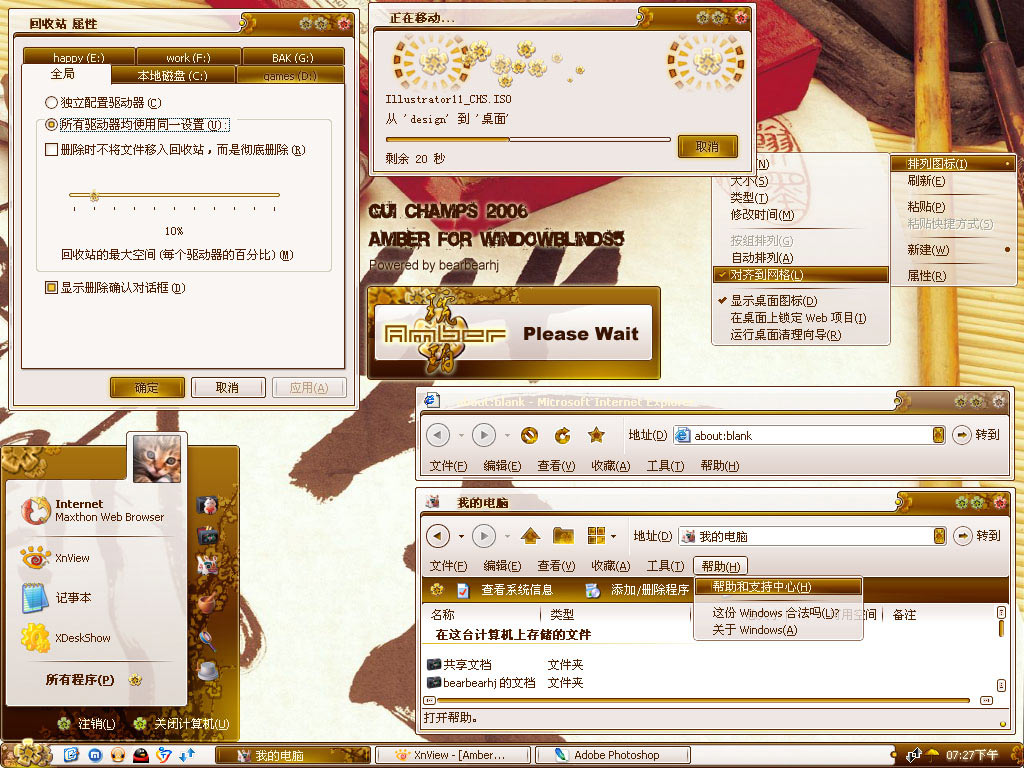Switch to the happy (E:) tab
The height and width of the screenshot is (768, 1024).
click(x=79, y=57)
